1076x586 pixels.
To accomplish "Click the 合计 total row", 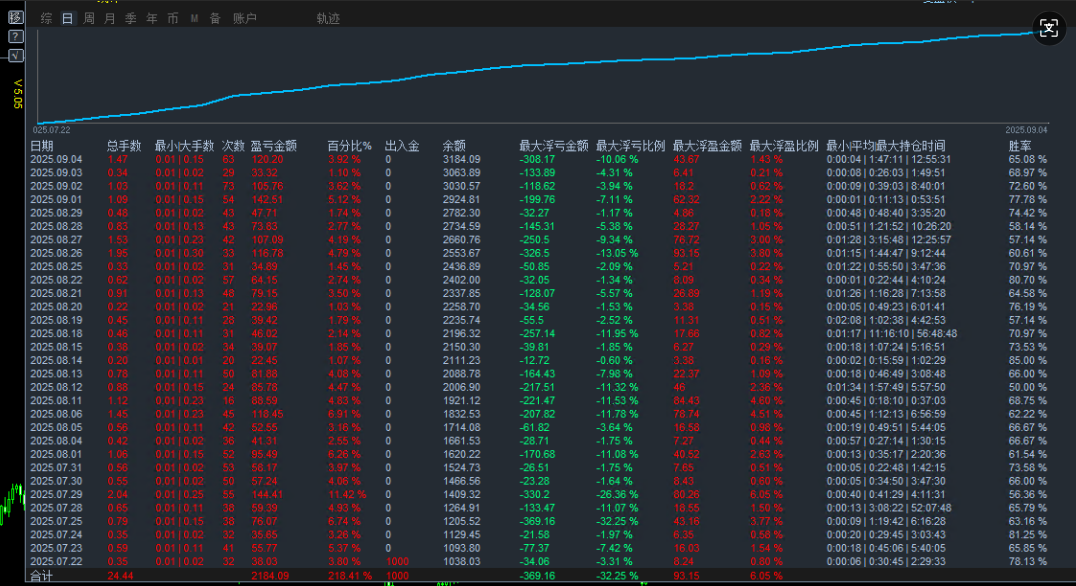I will pyautogui.click(x=42, y=577).
